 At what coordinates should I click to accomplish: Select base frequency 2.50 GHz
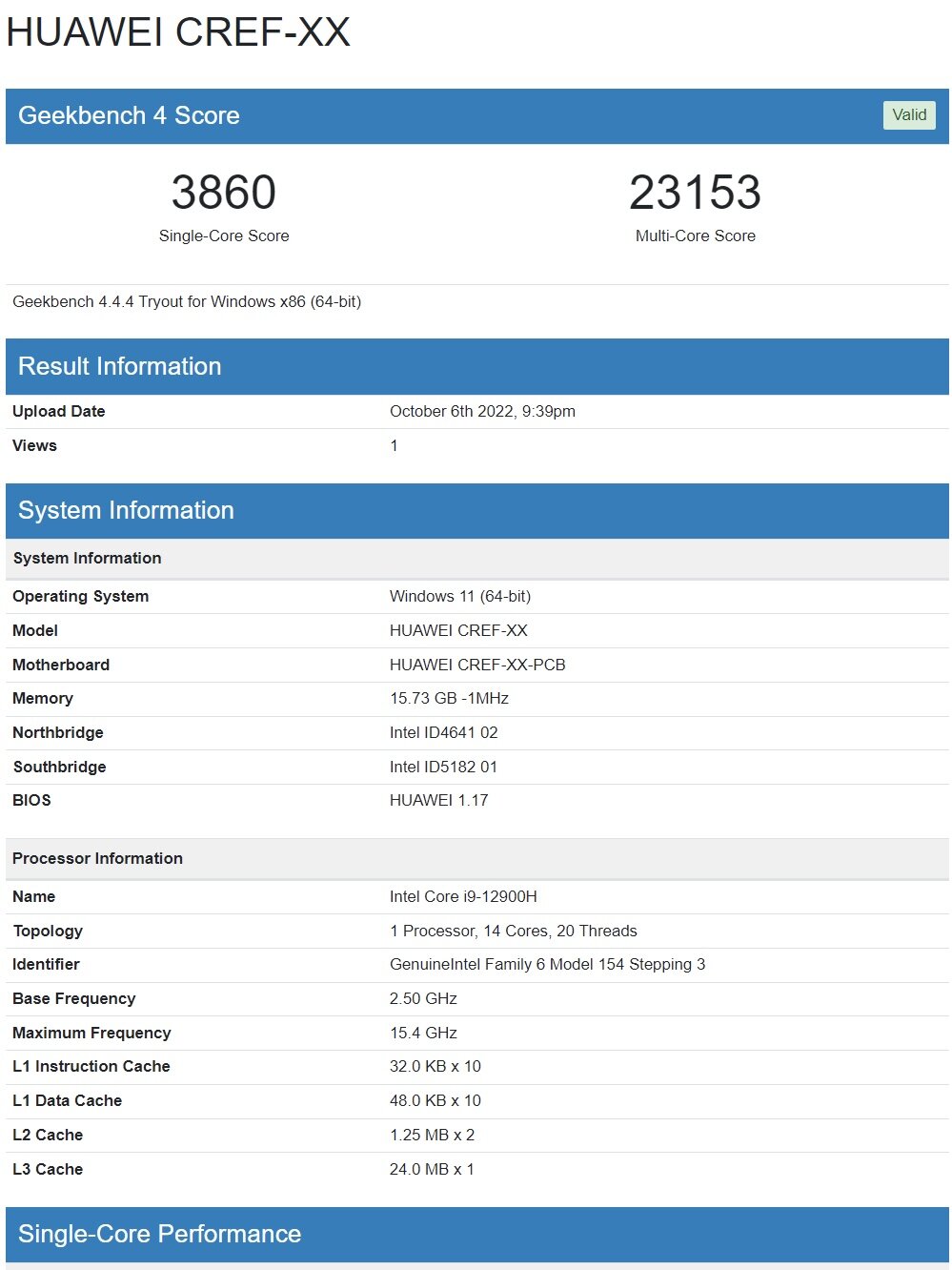click(423, 998)
